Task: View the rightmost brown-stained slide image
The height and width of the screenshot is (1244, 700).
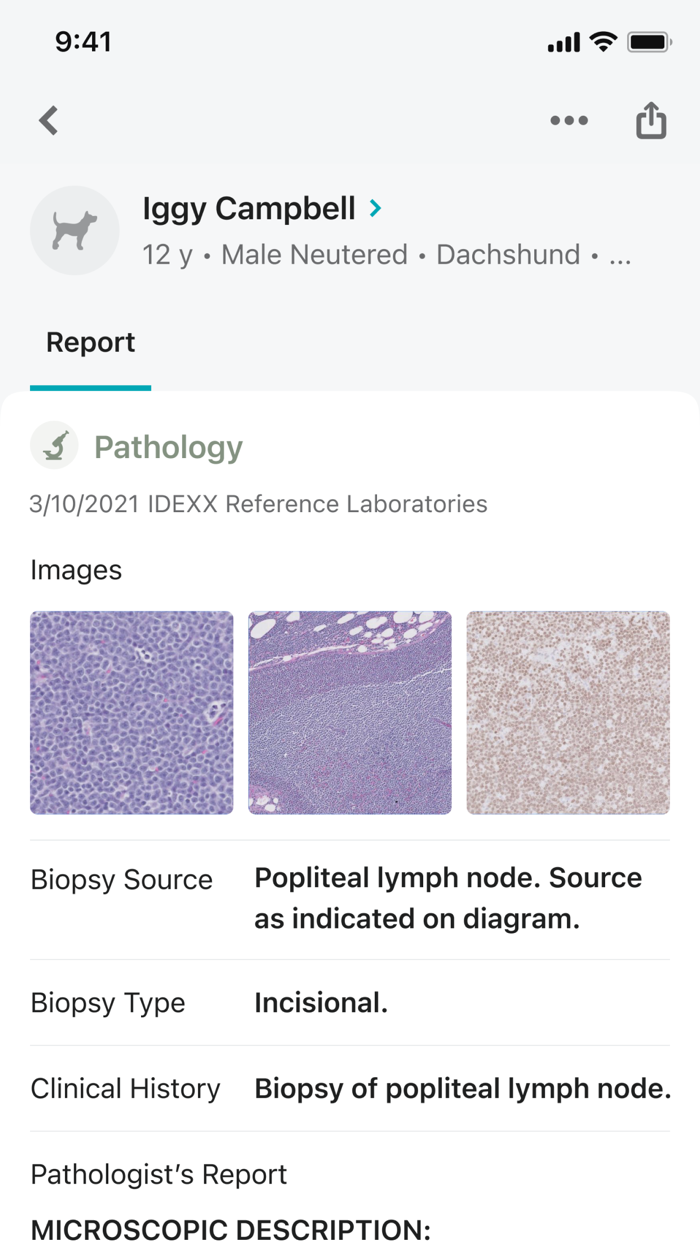Action: coord(567,712)
